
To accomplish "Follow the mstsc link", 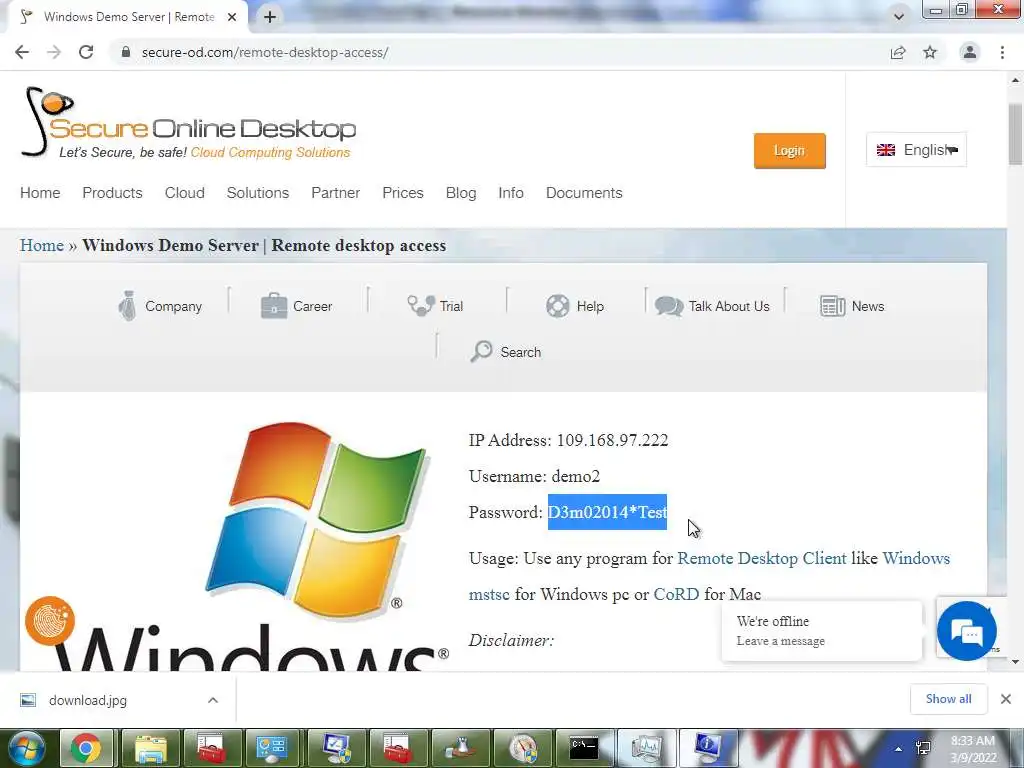I will tap(489, 594).
